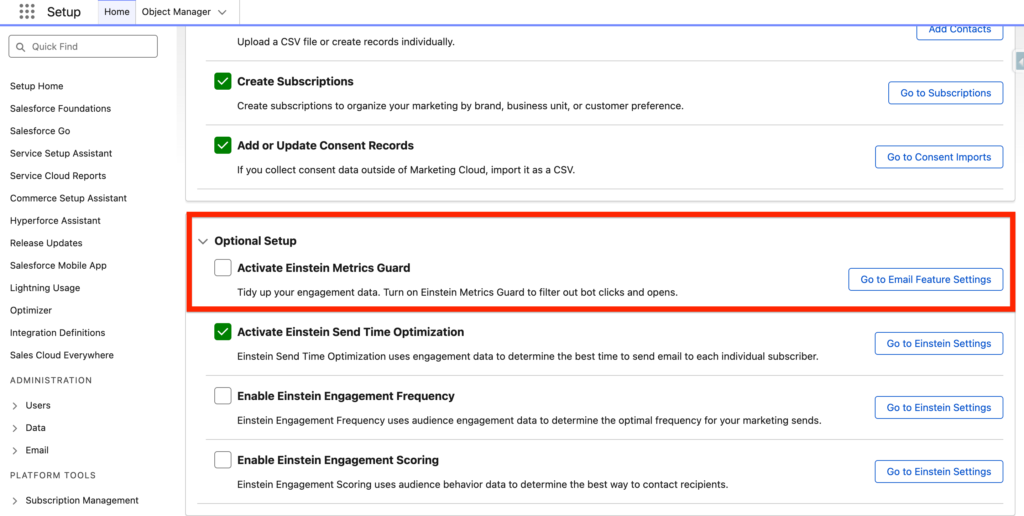Check the Activate Einstein Metrics Guard box
Screen dimensions: 1024x516
(223, 268)
